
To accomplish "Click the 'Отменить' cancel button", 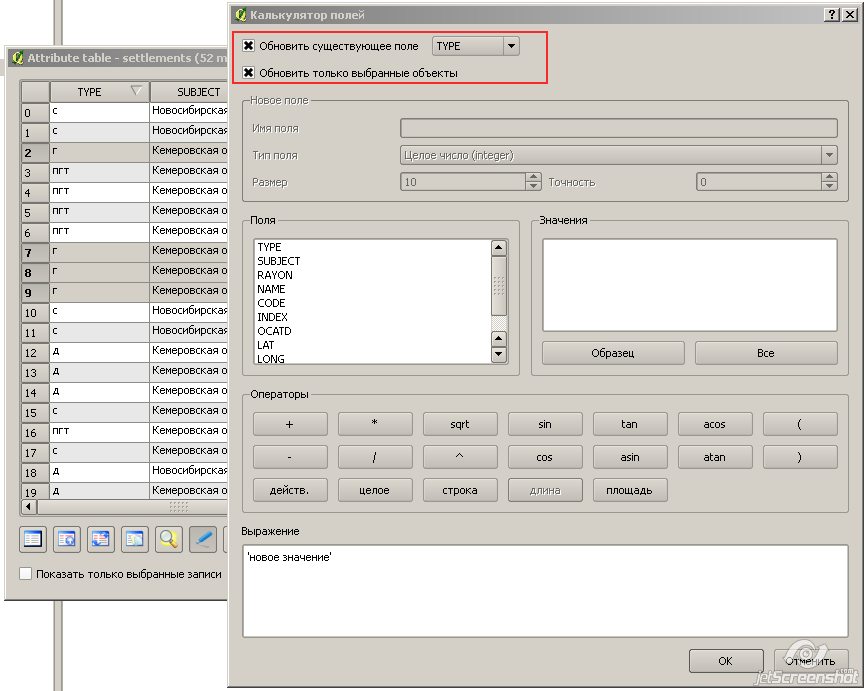I will click(x=811, y=661).
